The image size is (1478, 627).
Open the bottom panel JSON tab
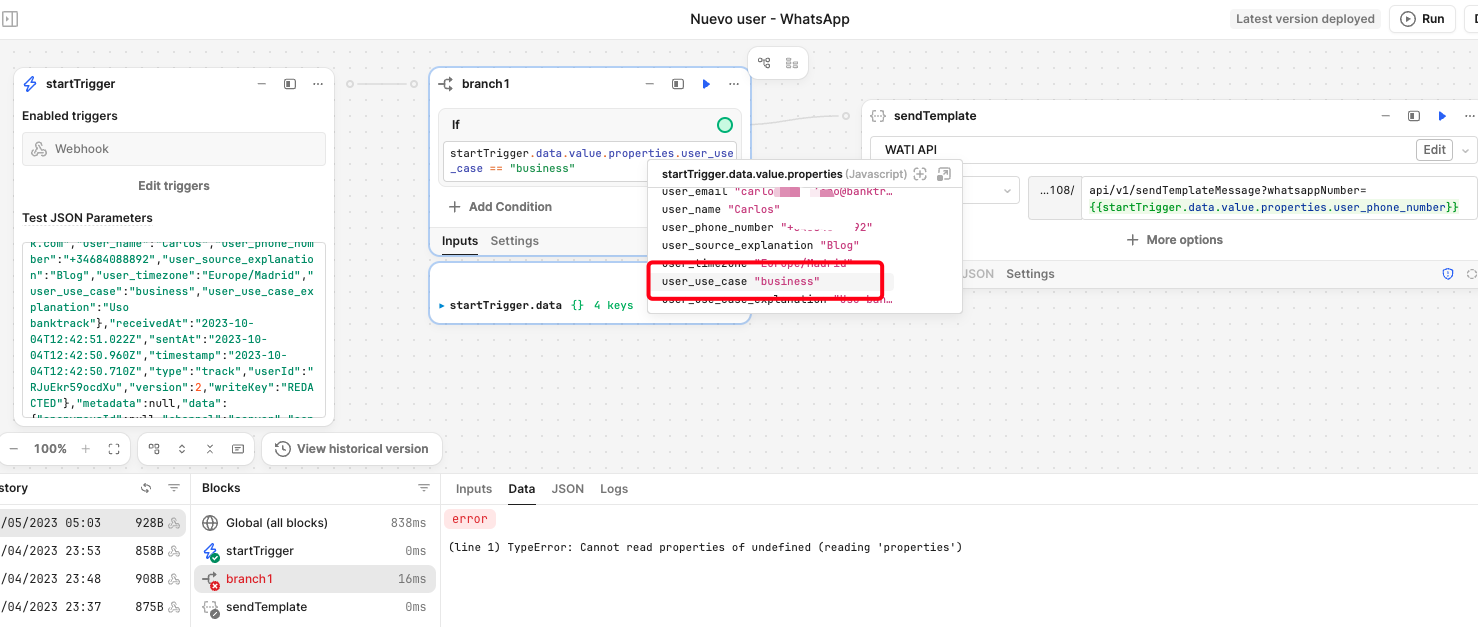coord(568,489)
